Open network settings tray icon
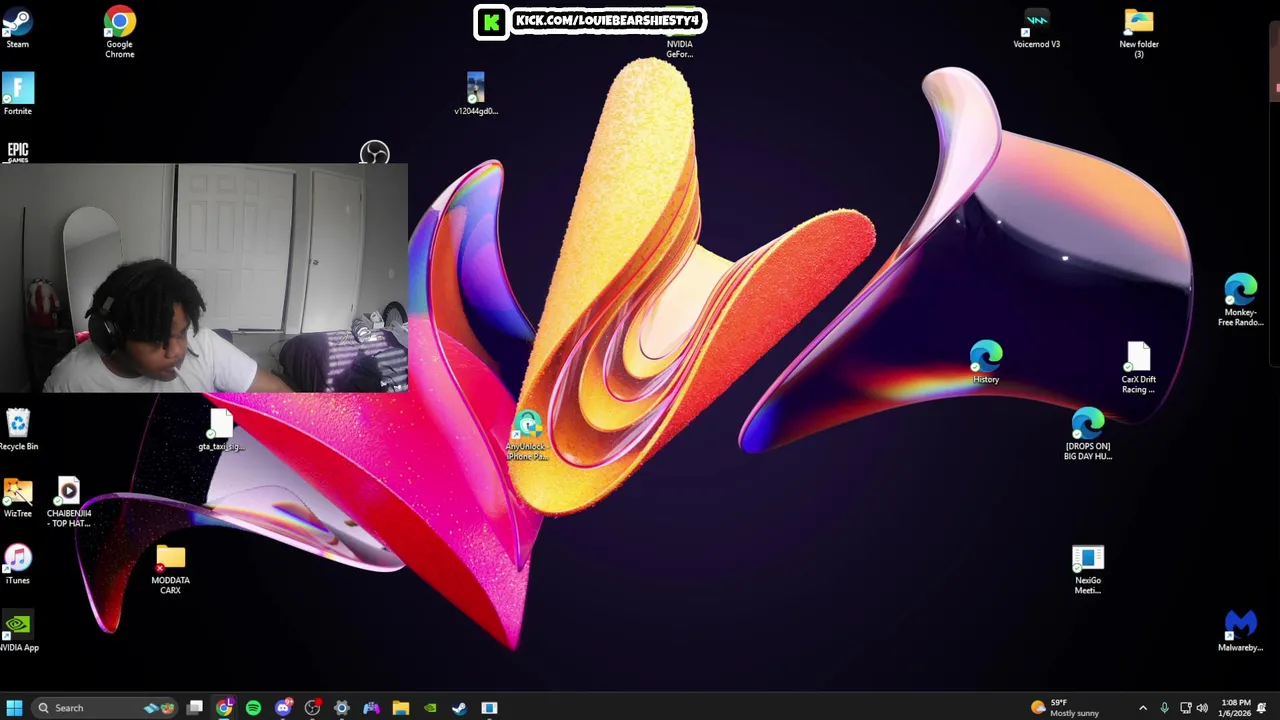1280x720 pixels. (1185, 708)
